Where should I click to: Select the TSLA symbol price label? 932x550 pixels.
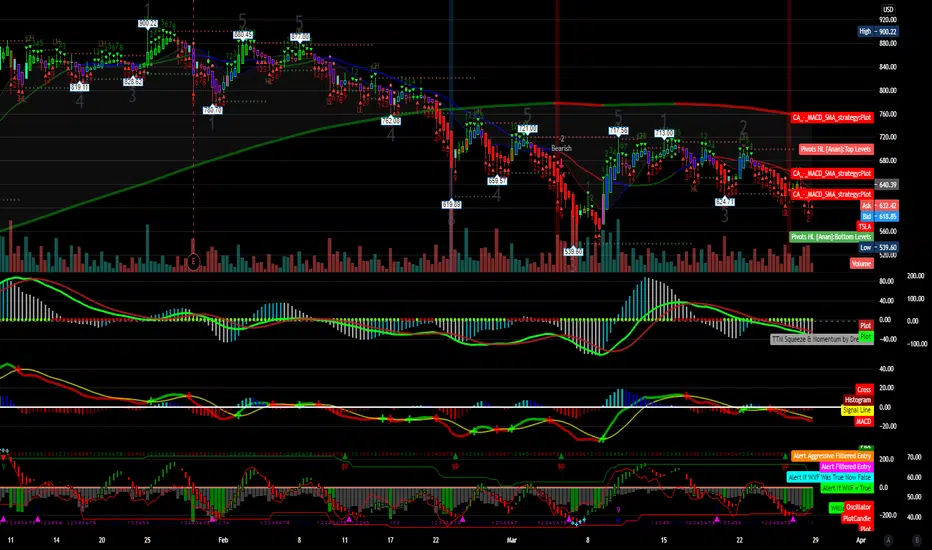[864, 227]
